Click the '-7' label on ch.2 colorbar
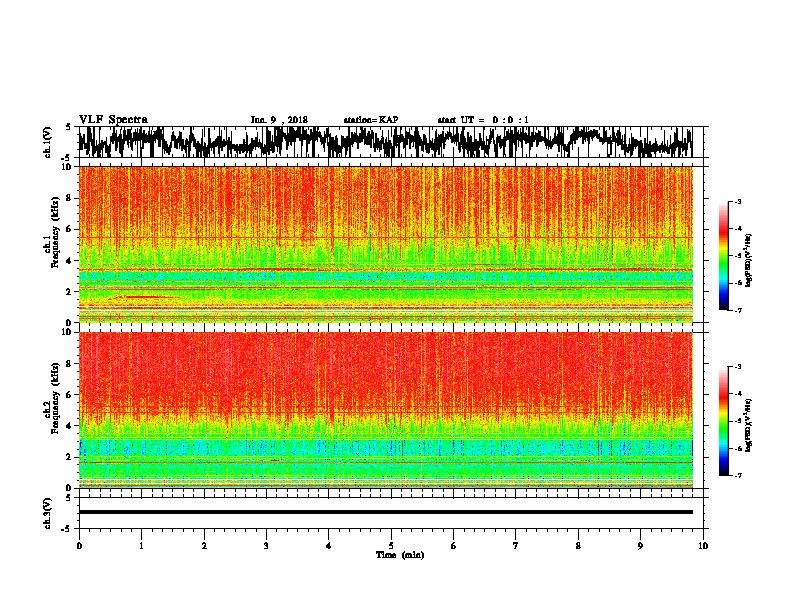Image resolution: width=792 pixels, height=612 pixels. click(737, 475)
